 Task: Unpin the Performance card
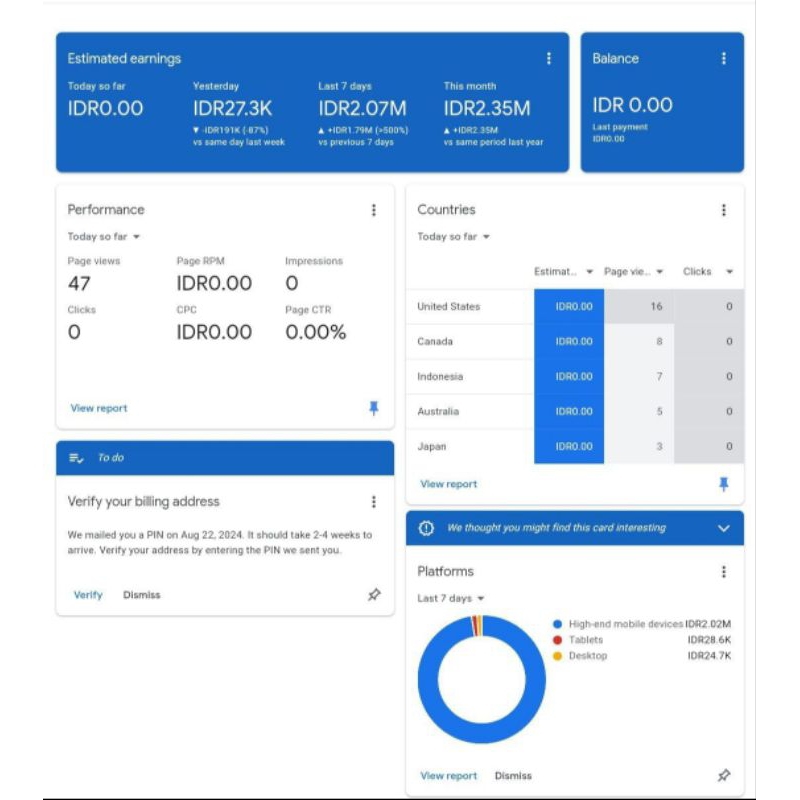[x=372, y=407]
